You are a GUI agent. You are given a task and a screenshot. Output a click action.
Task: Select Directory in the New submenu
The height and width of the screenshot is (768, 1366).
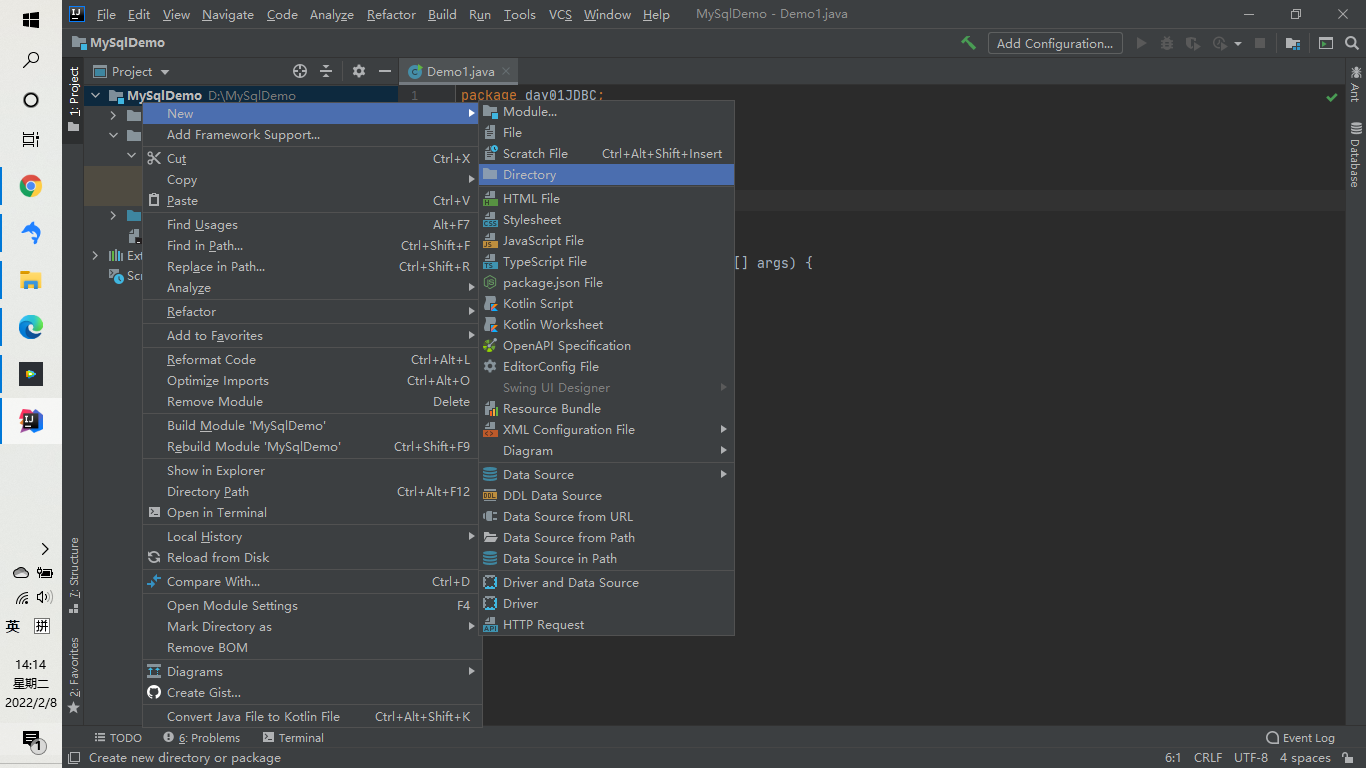[606, 175]
